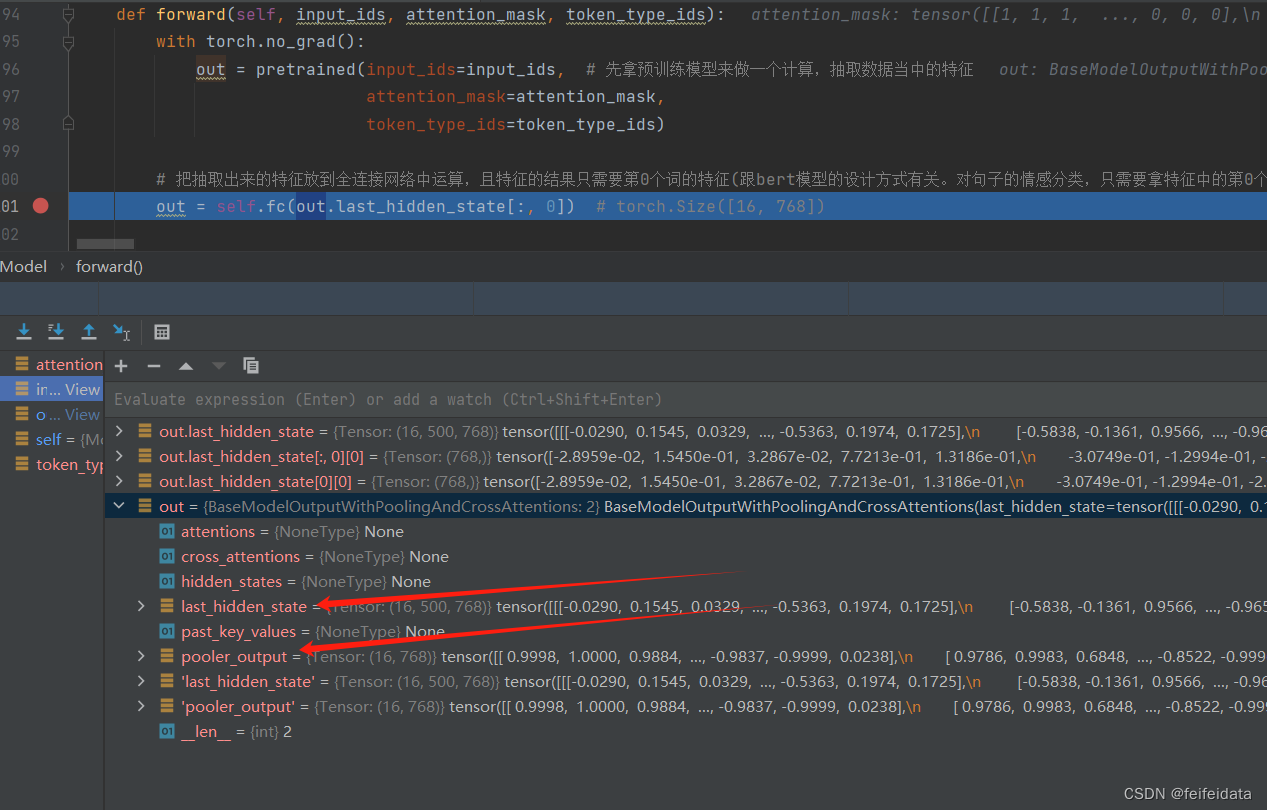
Task: Click the Step Into My Code icon
Action: click(x=57, y=331)
